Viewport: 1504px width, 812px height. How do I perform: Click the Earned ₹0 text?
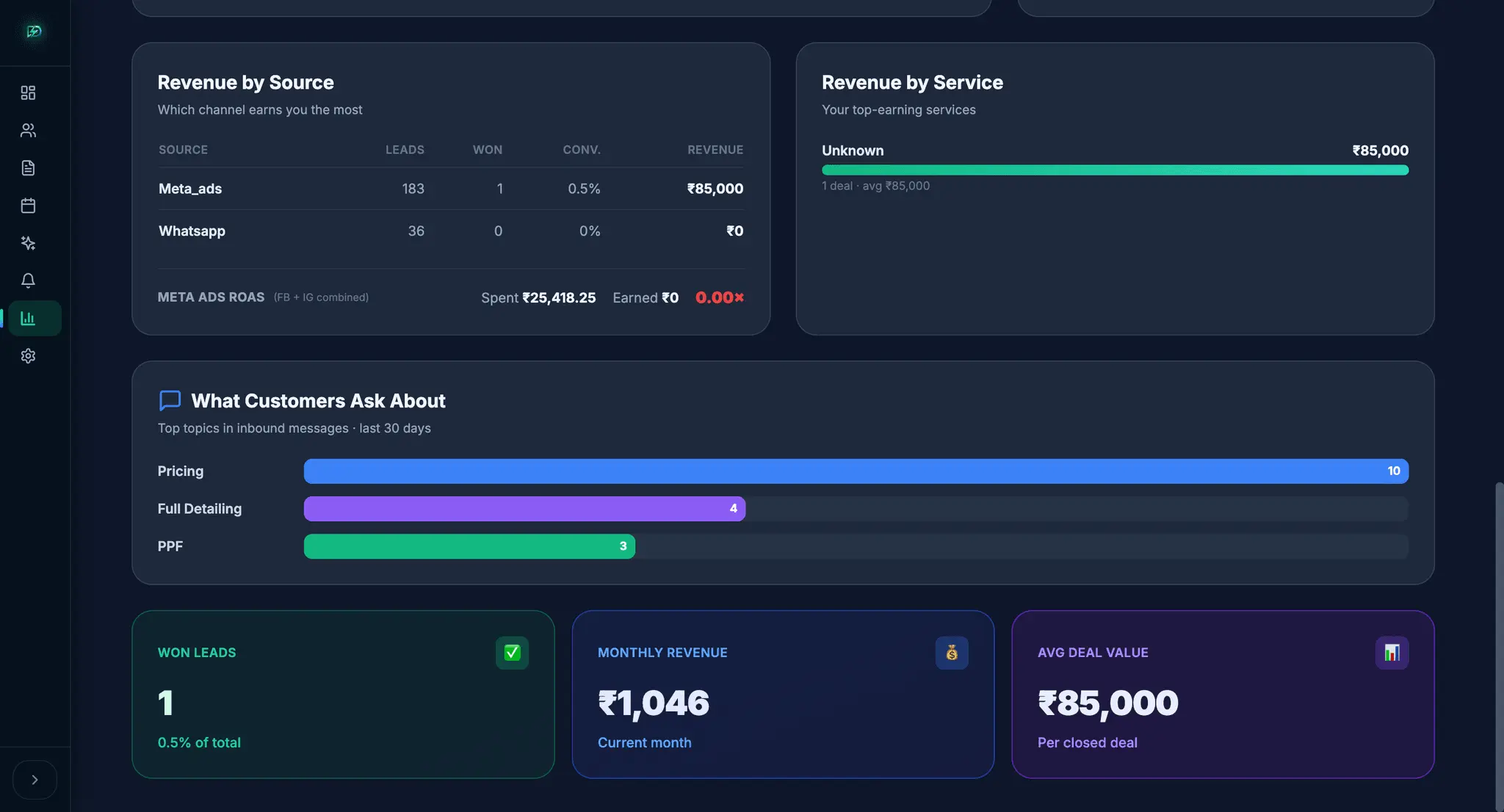point(646,297)
